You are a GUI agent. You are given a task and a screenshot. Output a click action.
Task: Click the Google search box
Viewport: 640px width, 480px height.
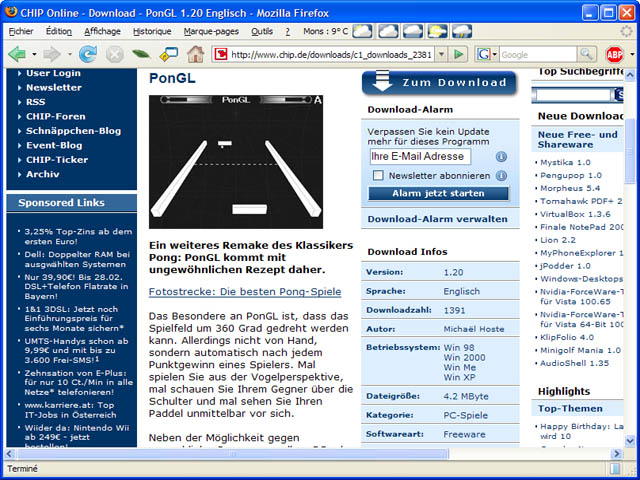(x=538, y=54)
